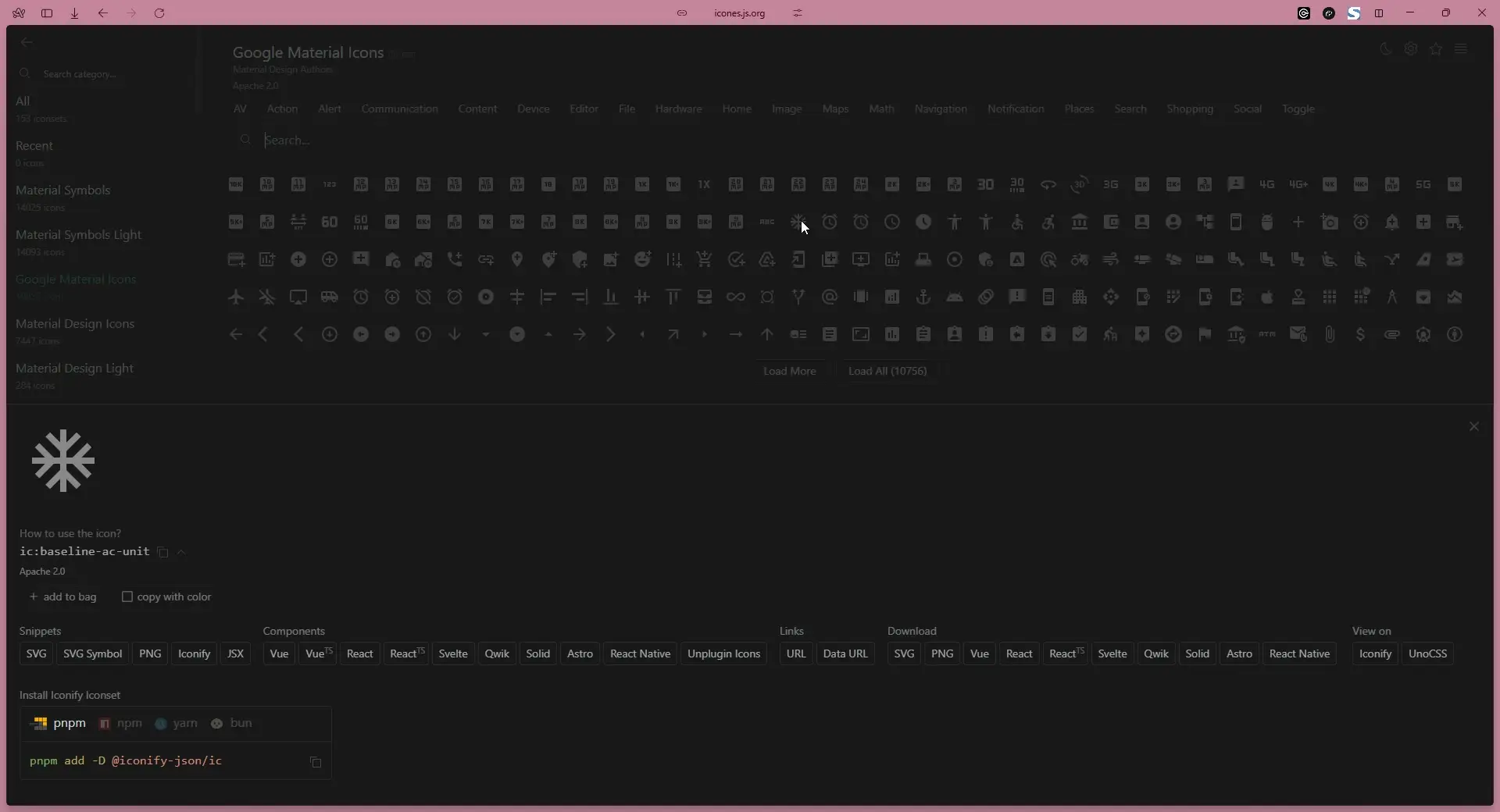Open the browser application menu

tap(1462, 48)
